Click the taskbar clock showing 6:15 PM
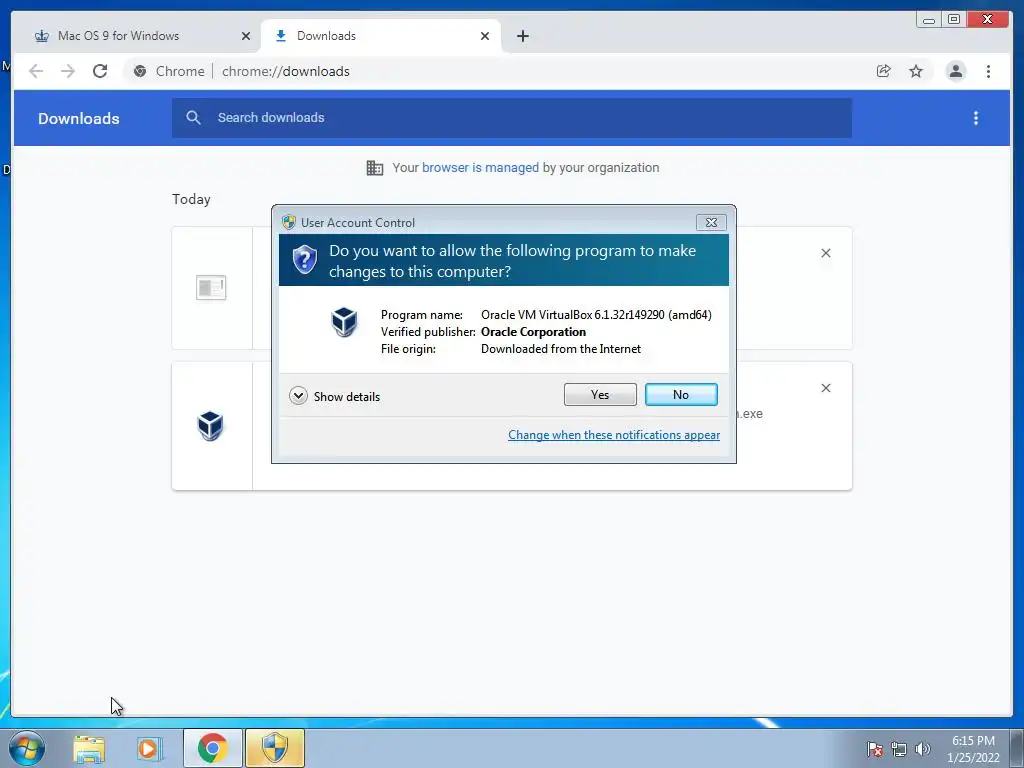1024x768 pixels. tap(973, 749)
